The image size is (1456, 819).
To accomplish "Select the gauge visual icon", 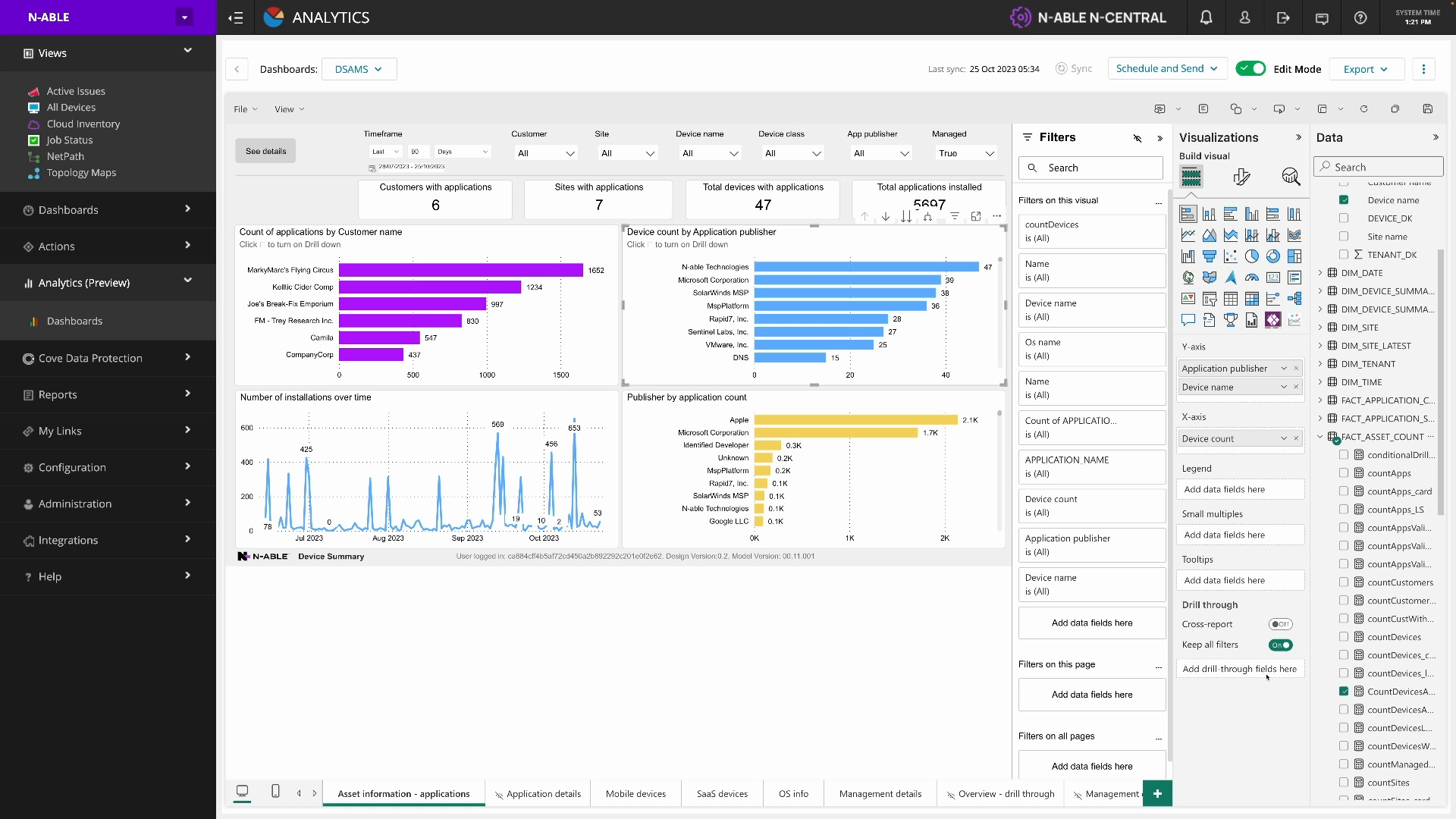I will [x=1252, y=278].
